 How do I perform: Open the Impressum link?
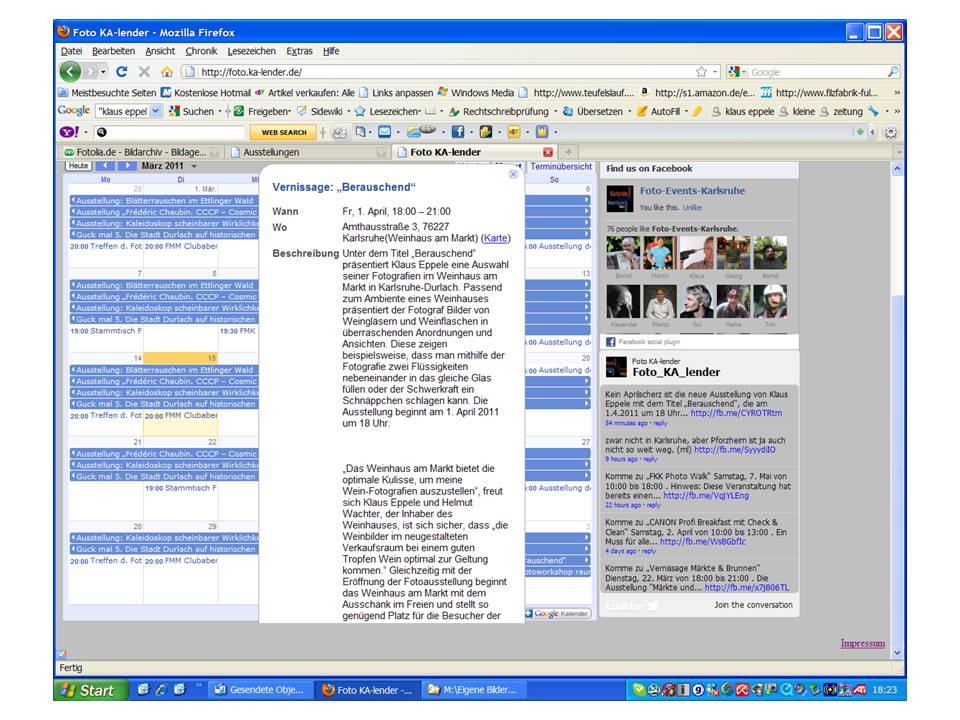click(x=862, y=643)
